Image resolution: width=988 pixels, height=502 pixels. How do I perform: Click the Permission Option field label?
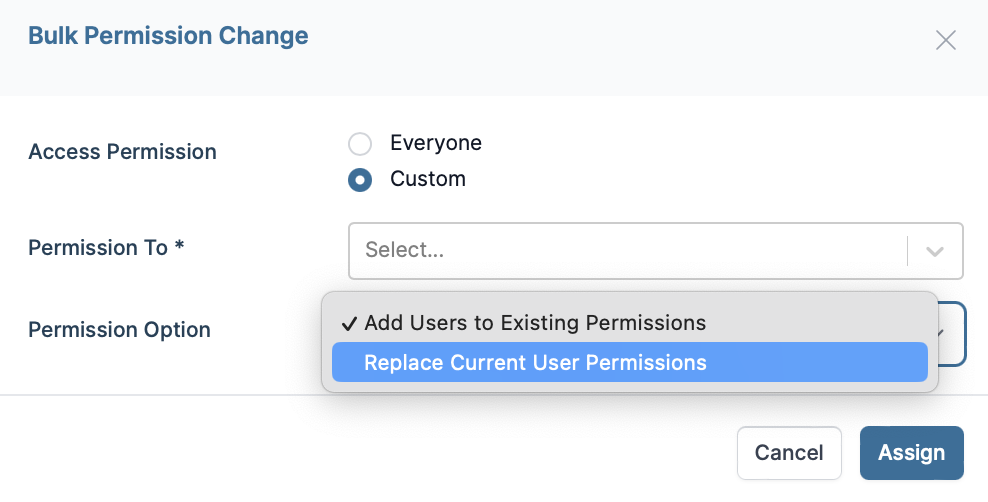[119, 330]
